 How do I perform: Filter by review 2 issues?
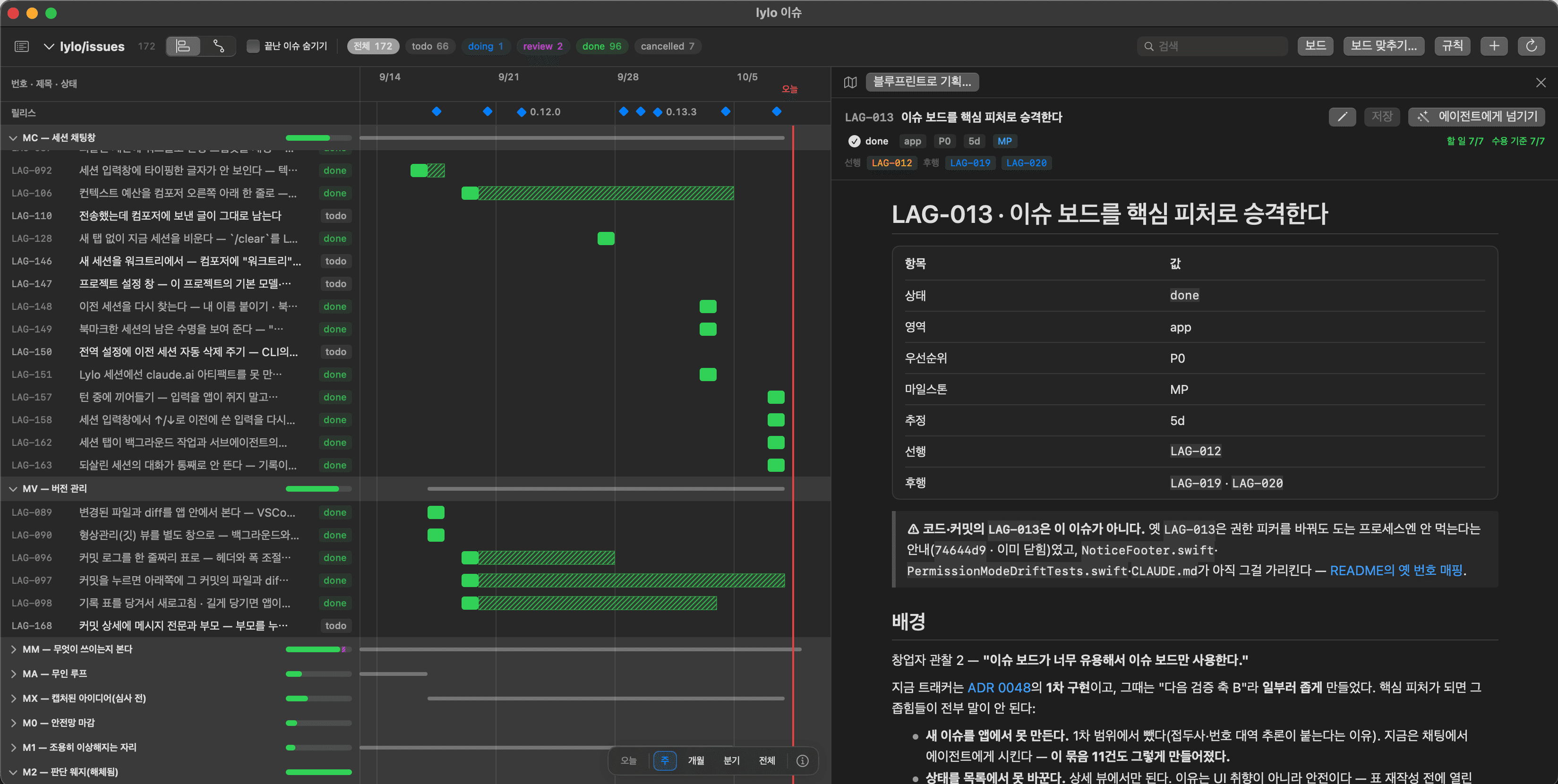click(x=542, y=46)
